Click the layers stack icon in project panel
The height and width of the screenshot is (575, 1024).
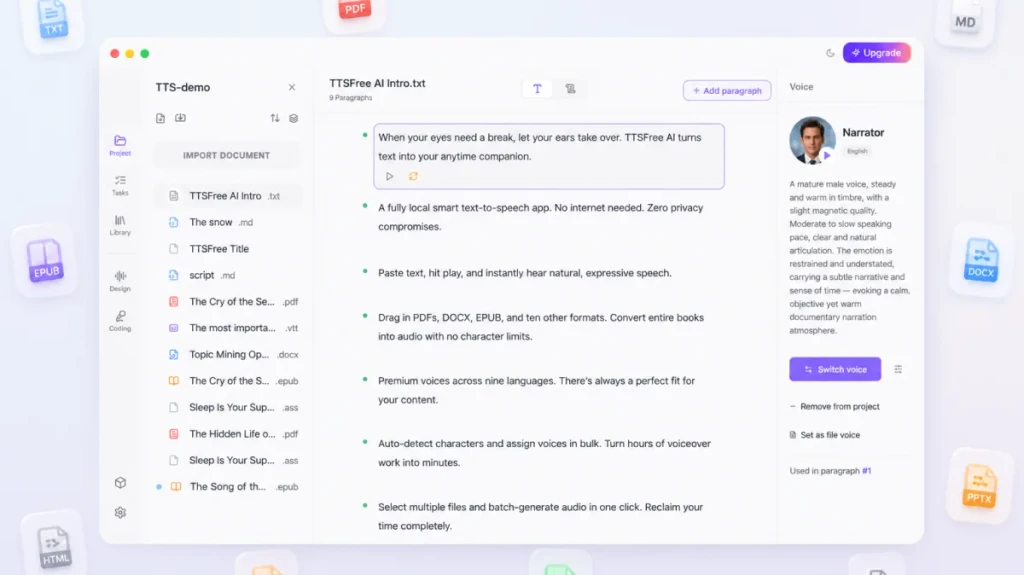294,118
